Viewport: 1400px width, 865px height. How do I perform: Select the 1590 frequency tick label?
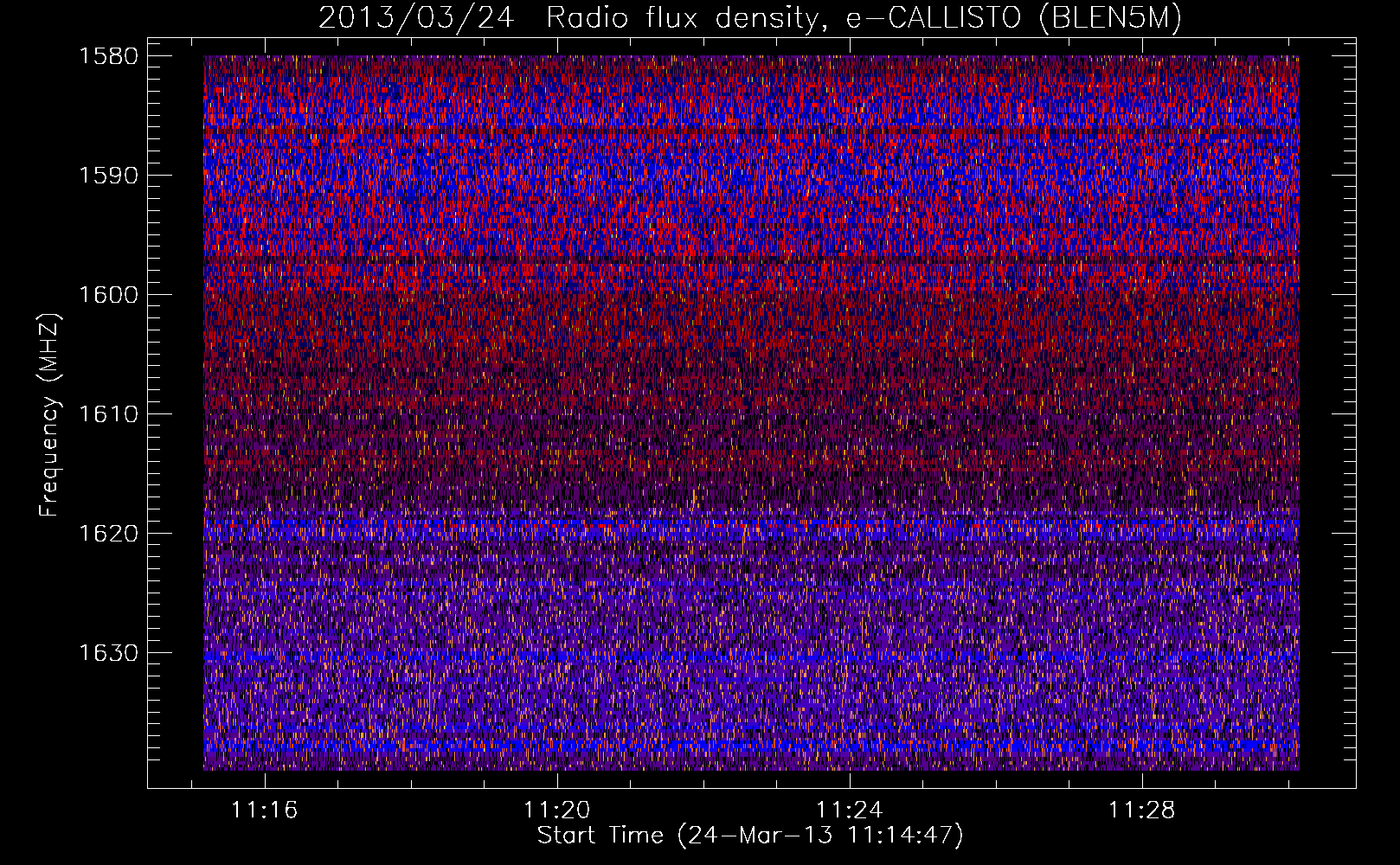click(x=108, y=176)
